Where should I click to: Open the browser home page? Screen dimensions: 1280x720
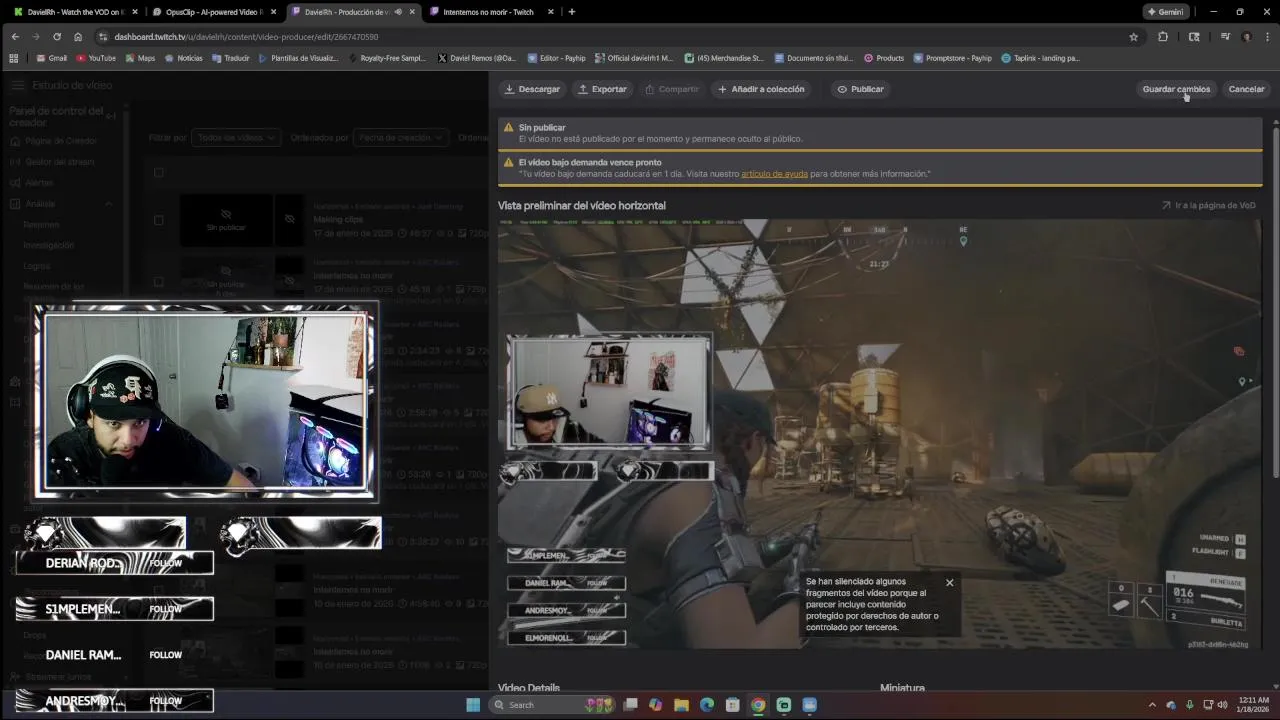(x=78, y=37)
